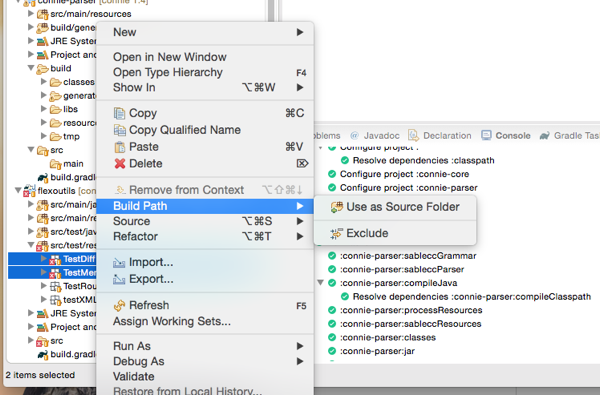Select 'Resolve dependencies :classpath' entry

[x=423, y=160]
